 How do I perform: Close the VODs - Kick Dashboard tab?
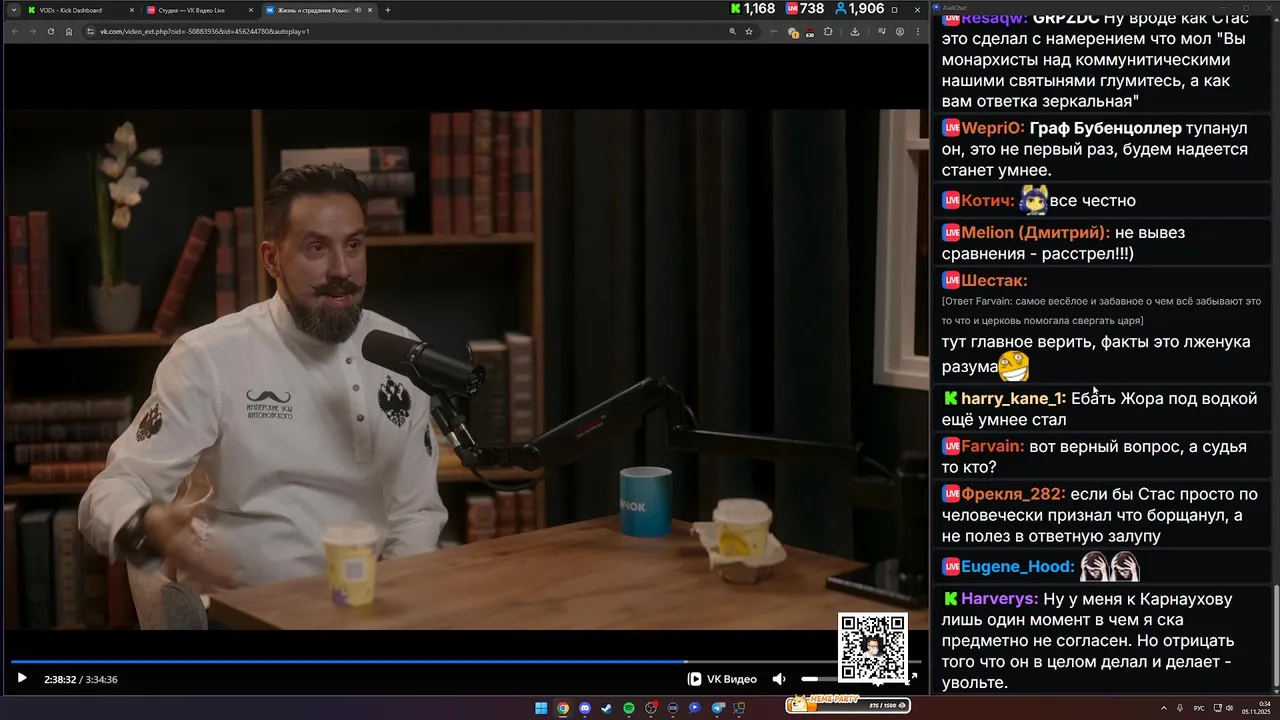coord(132,10)
